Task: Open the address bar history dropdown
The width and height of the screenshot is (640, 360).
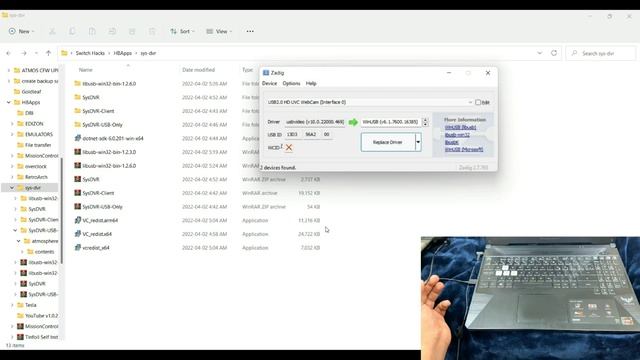Action: point(540,53)
